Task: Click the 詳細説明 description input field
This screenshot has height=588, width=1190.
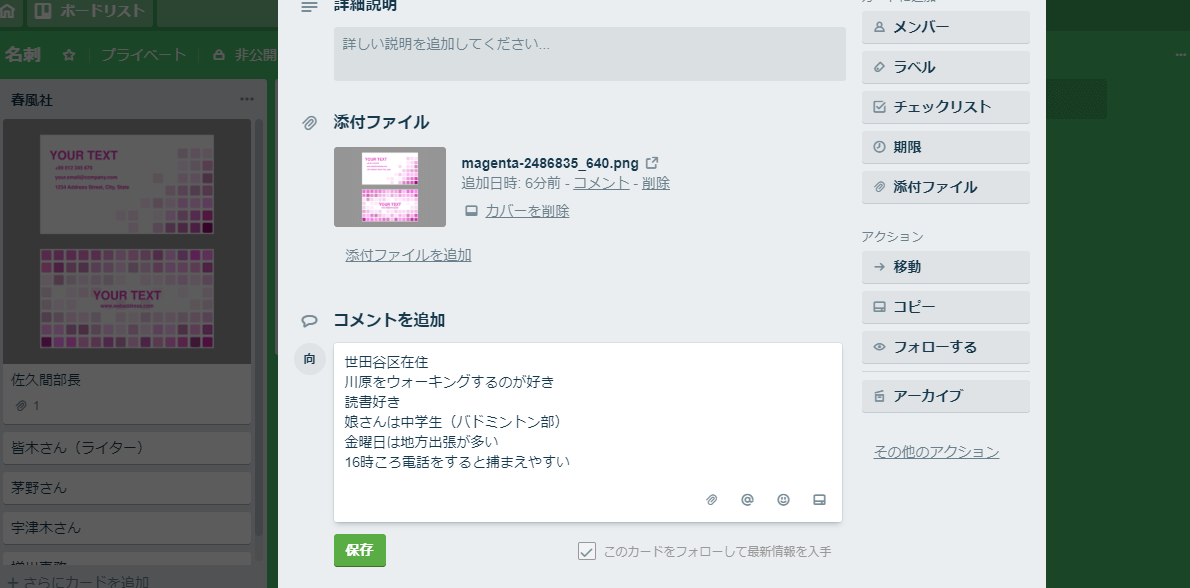Action: tap(590, 54)
